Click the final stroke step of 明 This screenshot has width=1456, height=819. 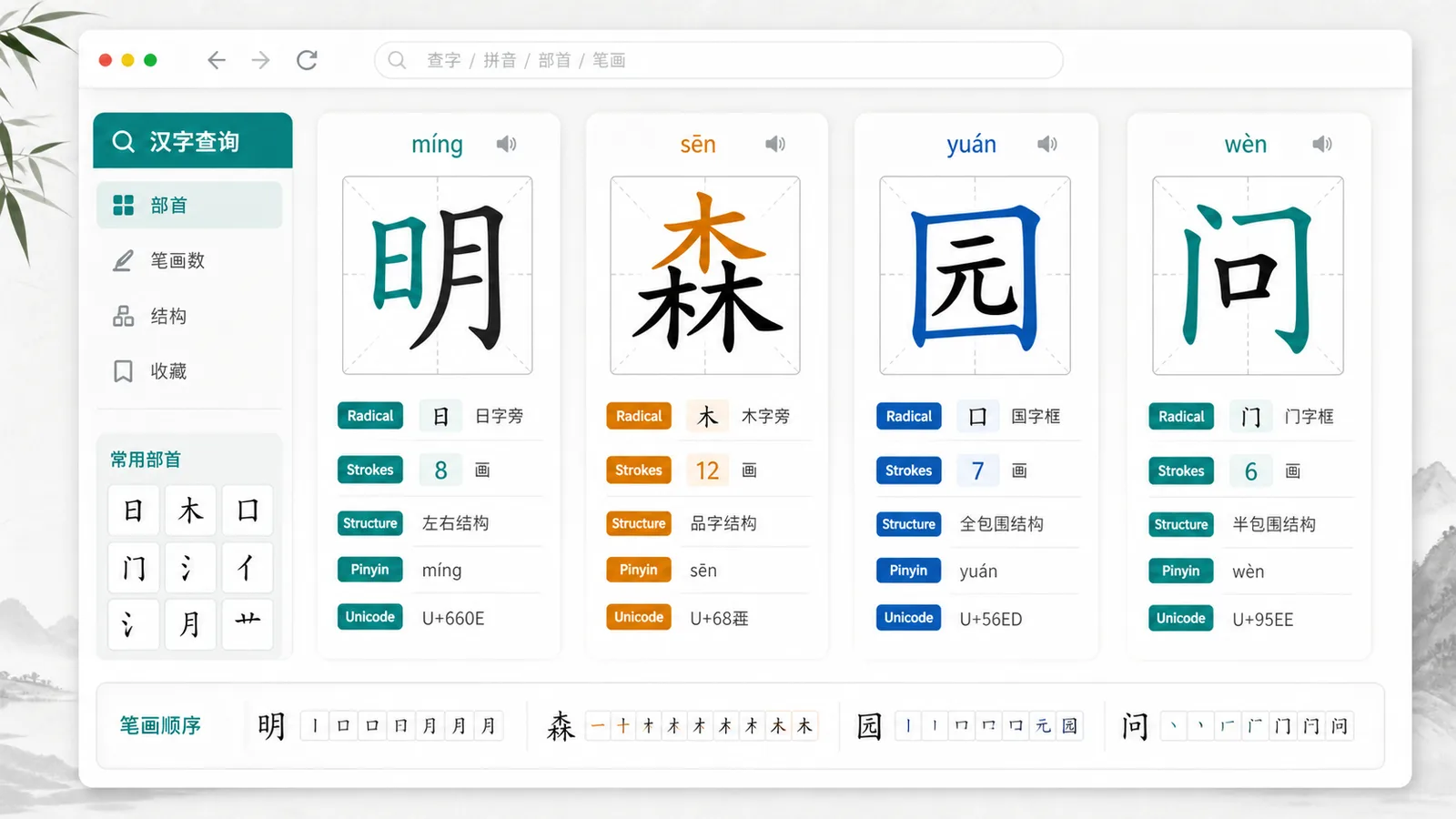(x=489, y=726)
